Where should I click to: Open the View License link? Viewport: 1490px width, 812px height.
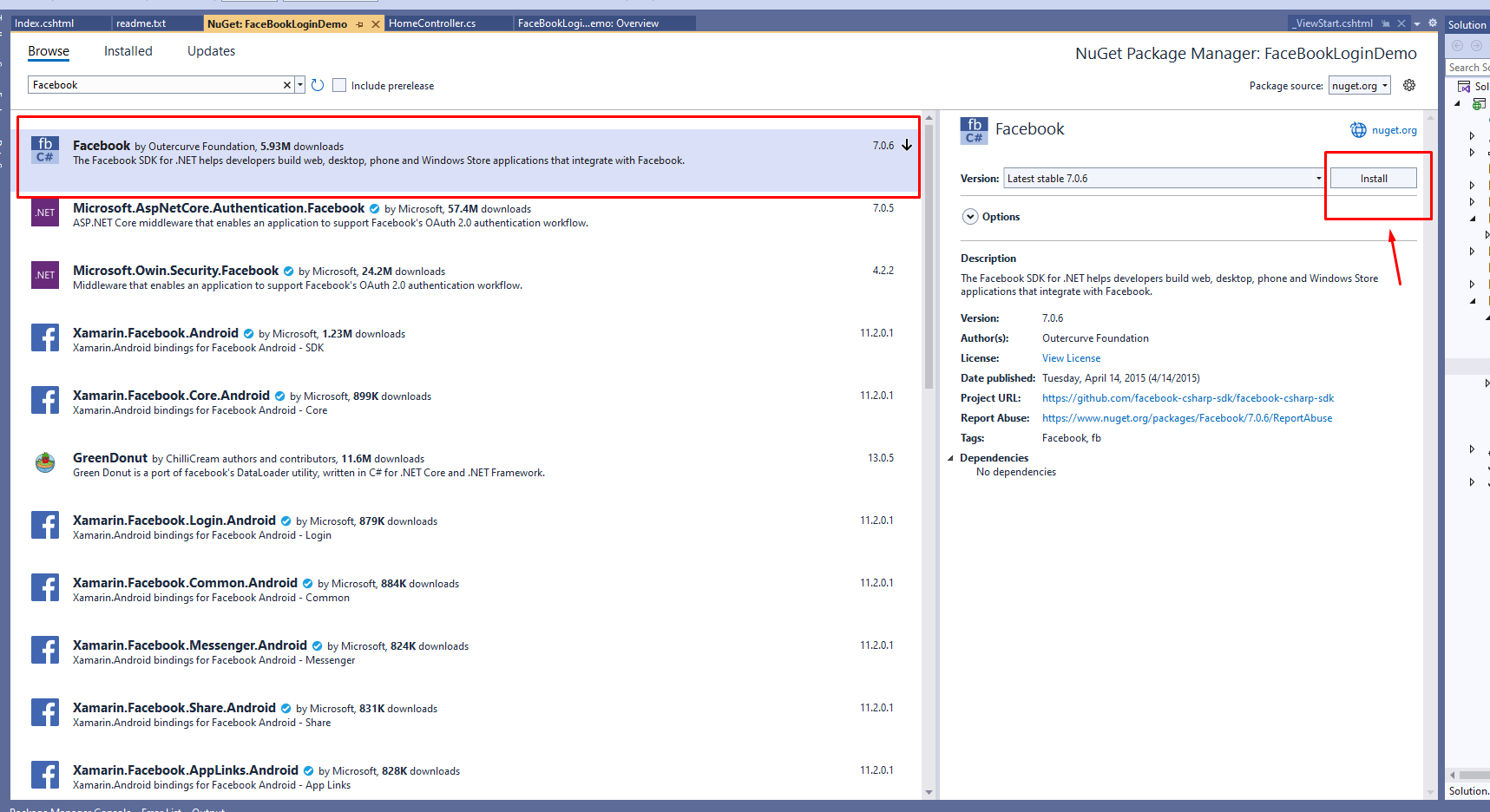pos(1071,358)
